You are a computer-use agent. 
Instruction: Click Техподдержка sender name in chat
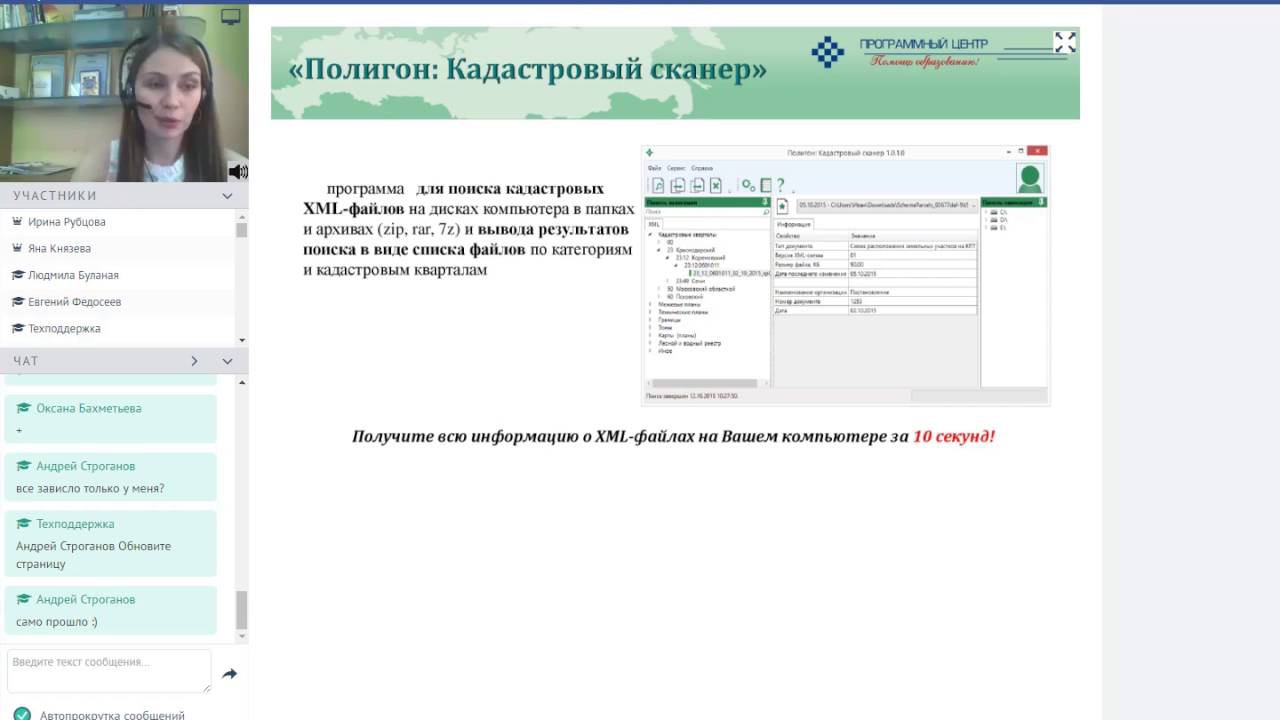[x=75, y=524]
